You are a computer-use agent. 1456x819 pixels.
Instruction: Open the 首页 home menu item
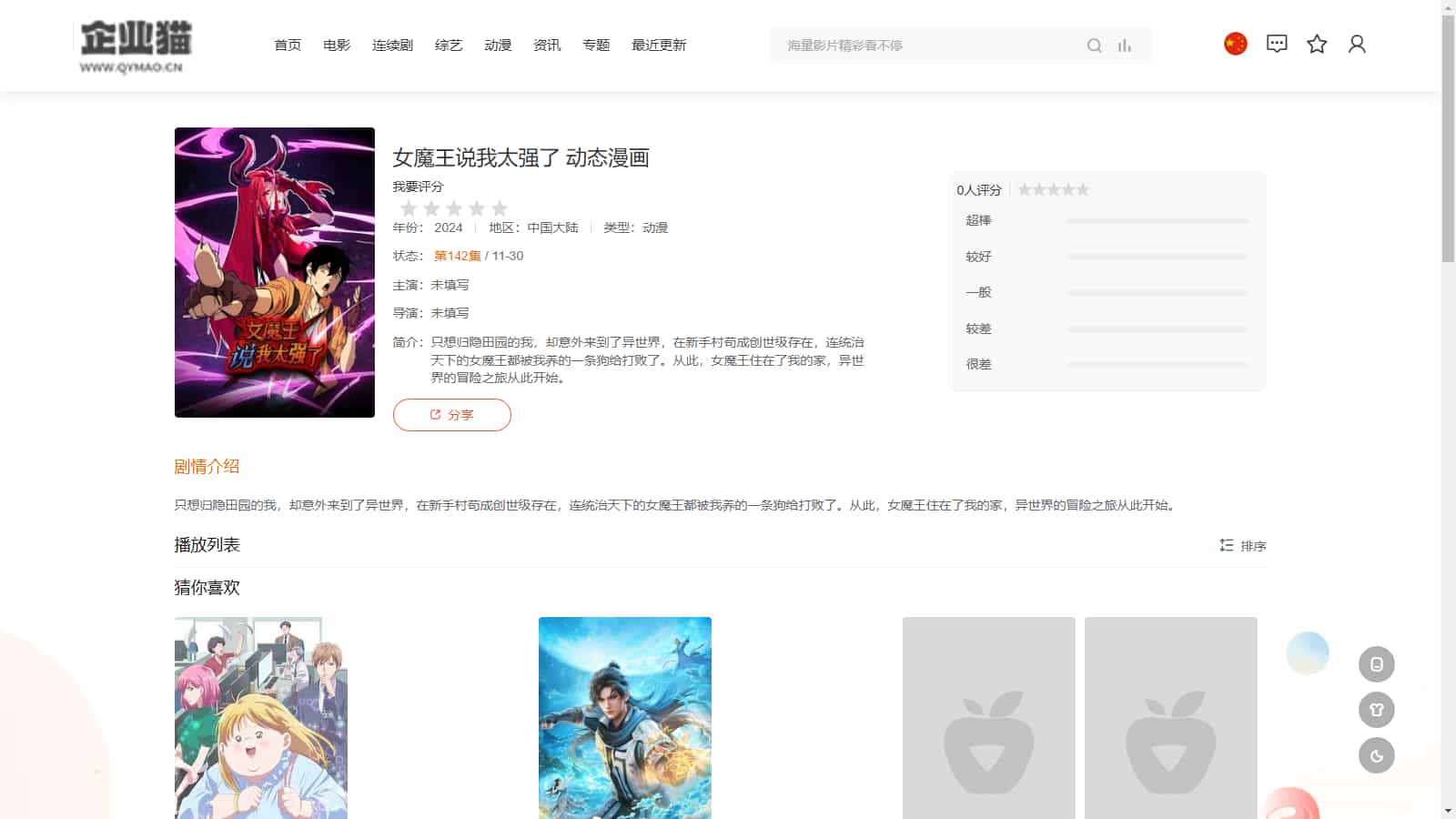tap(288, 45)
